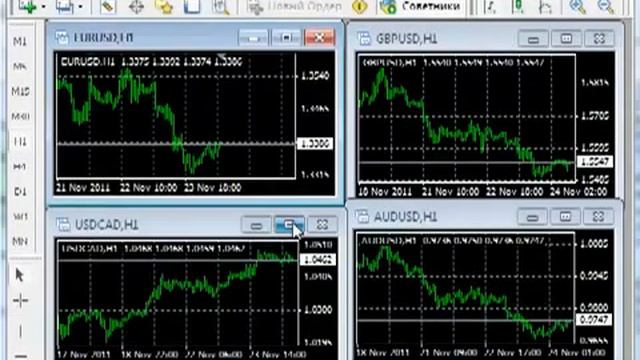Maximize the EURUSD,H1 chart window
640x360 pixels.
click(x=286, y=38)
